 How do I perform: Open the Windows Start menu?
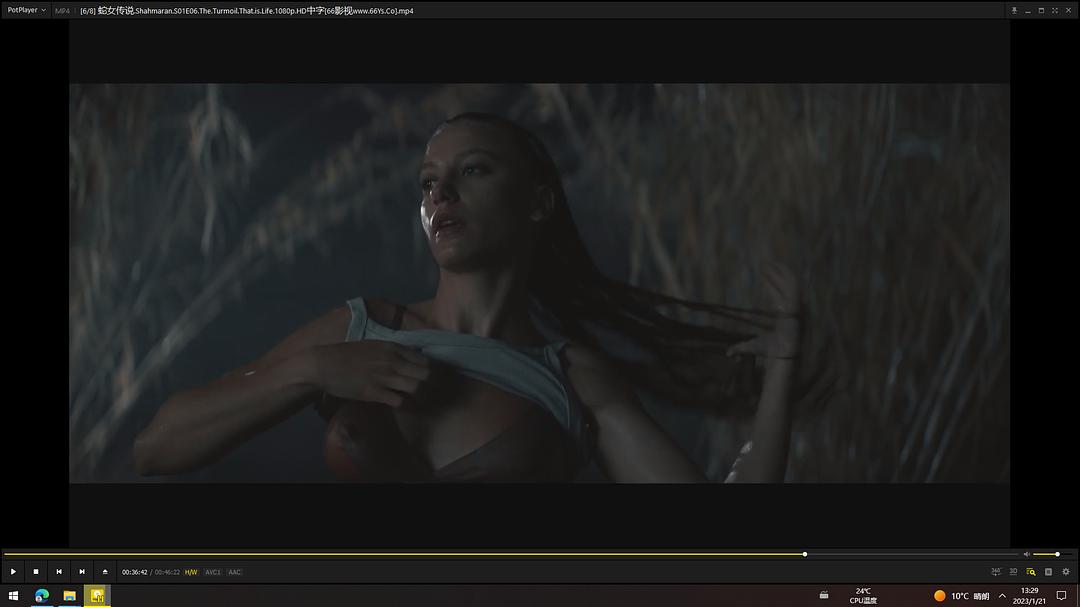coord(13,596)
